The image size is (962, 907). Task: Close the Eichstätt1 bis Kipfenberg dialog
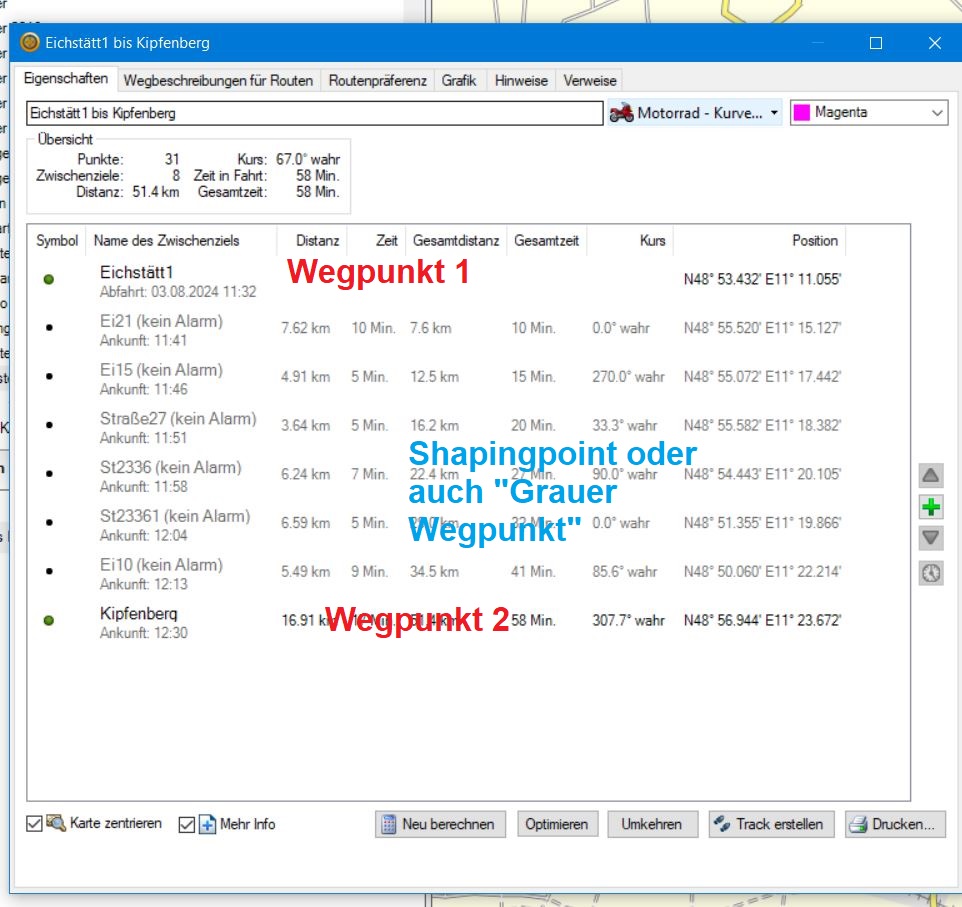(934, 43)
